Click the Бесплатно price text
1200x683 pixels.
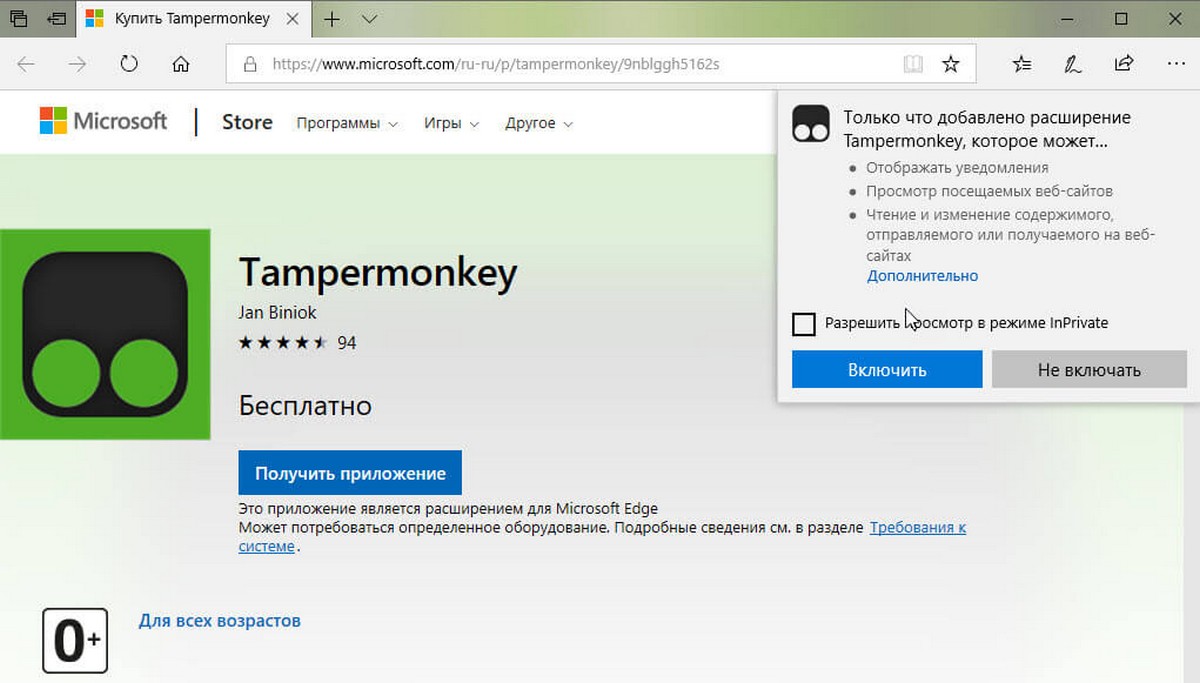click(x=305, y=406)
